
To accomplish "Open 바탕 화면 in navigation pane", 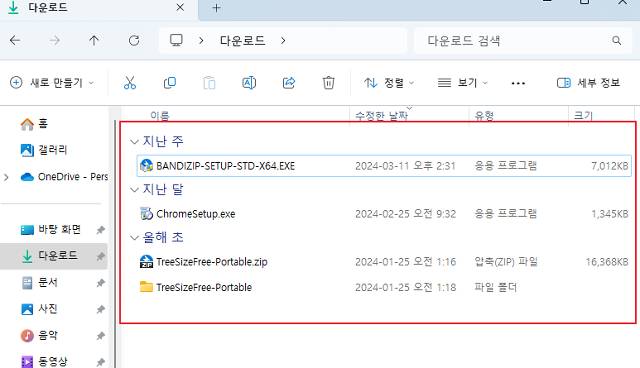I will pyautogui.click(x=51, y=230).
